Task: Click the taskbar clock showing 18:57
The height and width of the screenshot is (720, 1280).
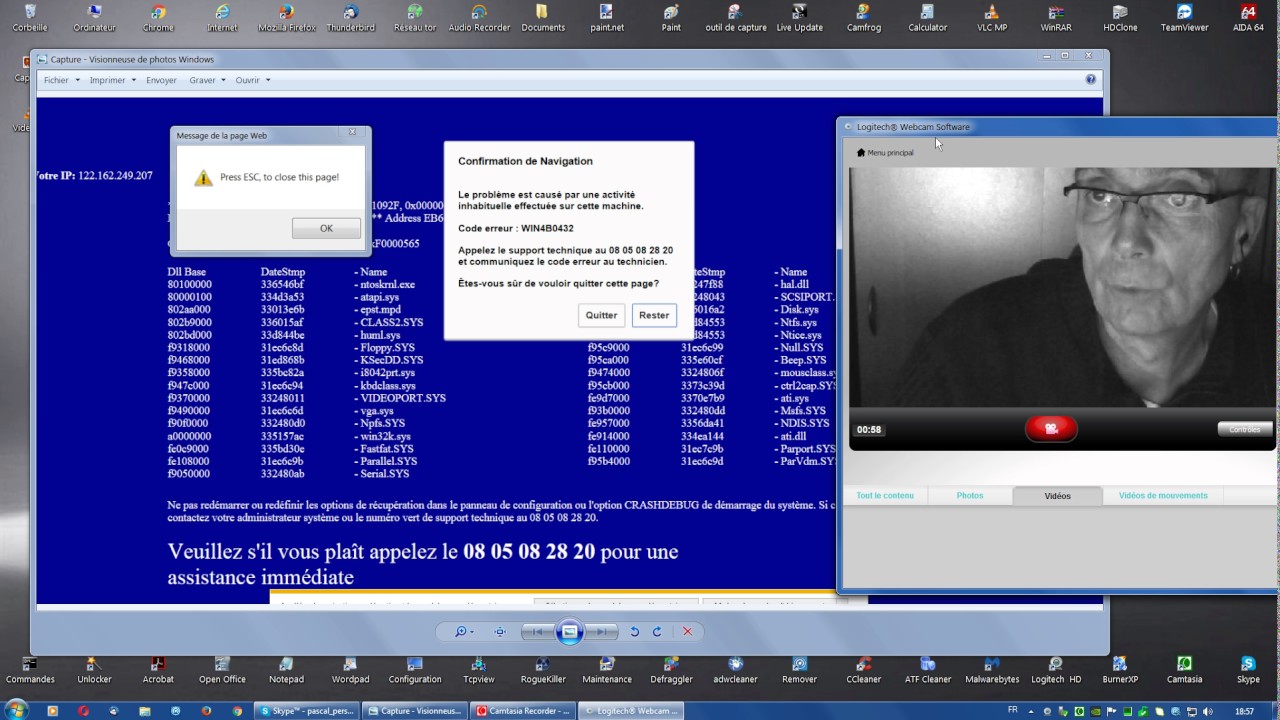Action: (x=1245, y=711)
